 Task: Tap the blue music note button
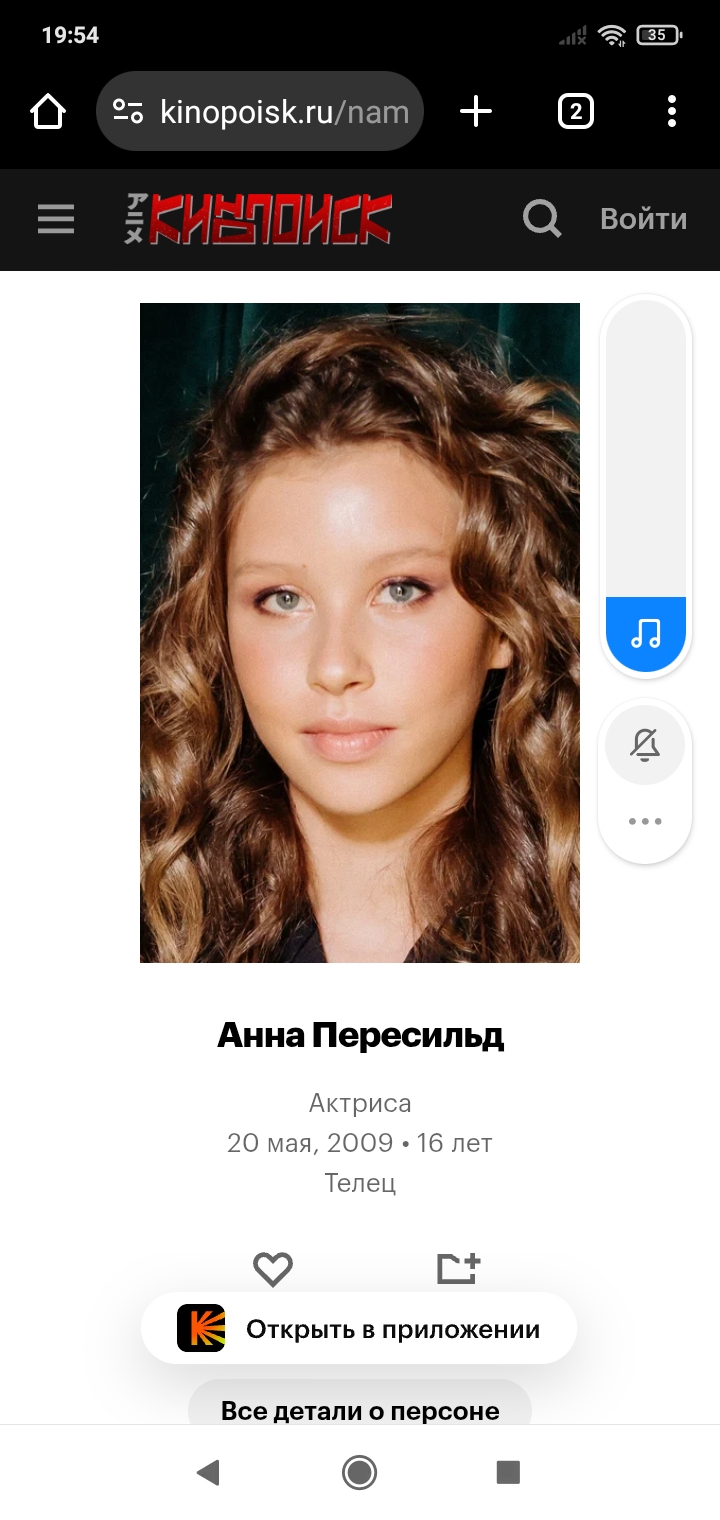tap(646, 634)
